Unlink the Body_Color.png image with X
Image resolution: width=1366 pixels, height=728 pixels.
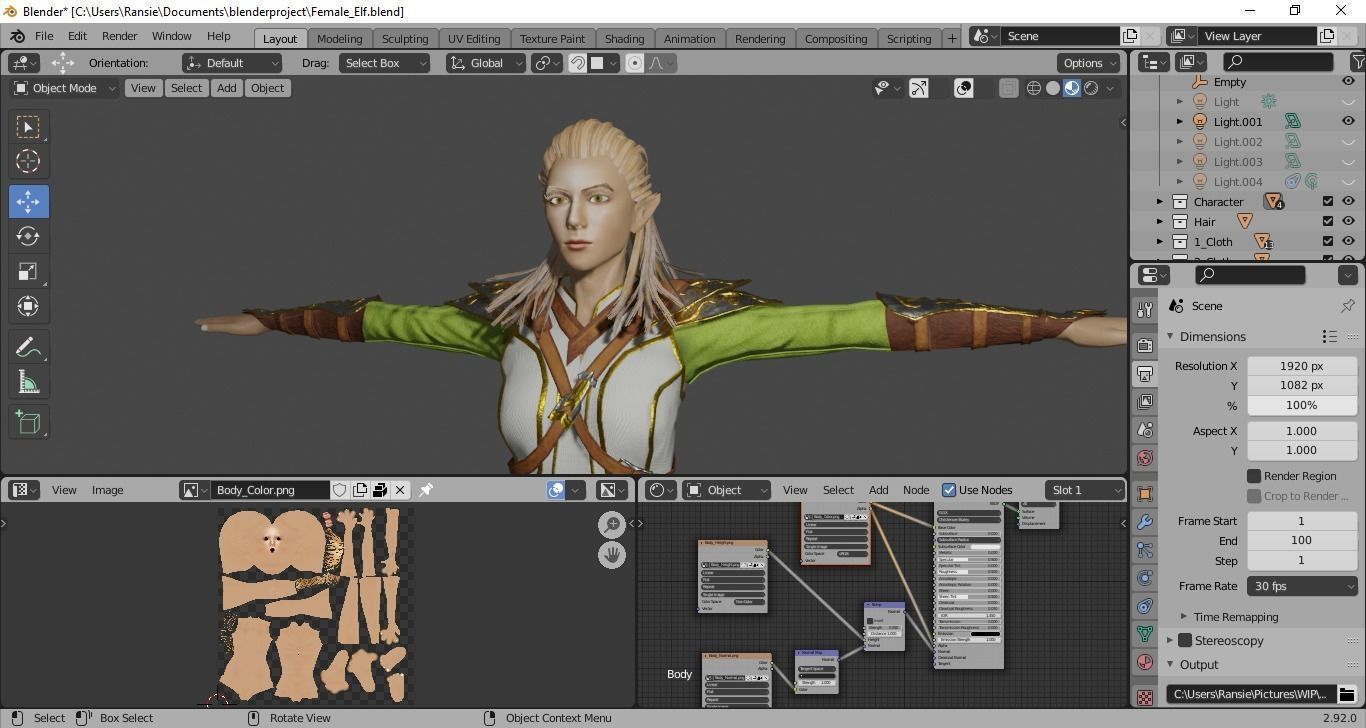tap(400, 490)
